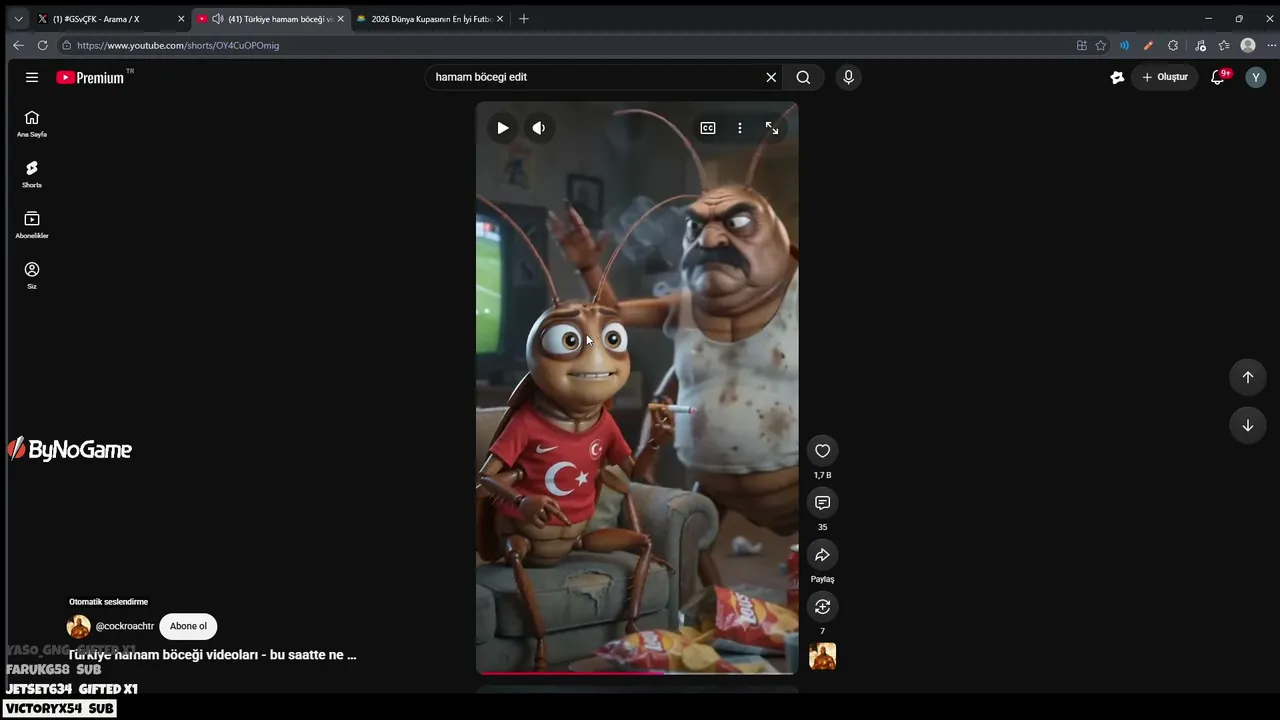The height and width of the screenshot is (720, 1280).
Task: Play the paused Shorts video
Action: click(x=502, y=128)
